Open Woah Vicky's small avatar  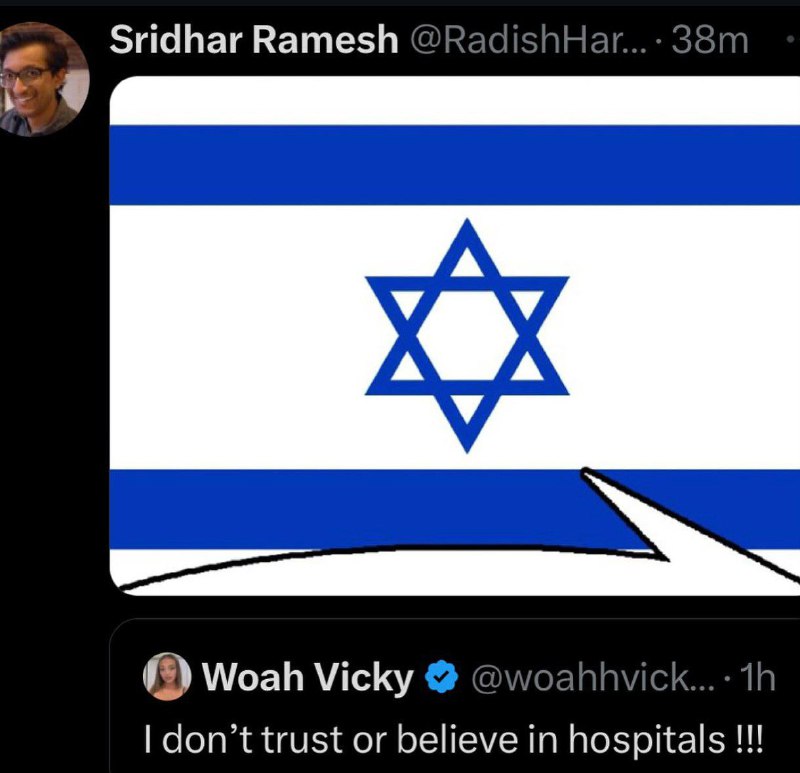tap(167, 676)
